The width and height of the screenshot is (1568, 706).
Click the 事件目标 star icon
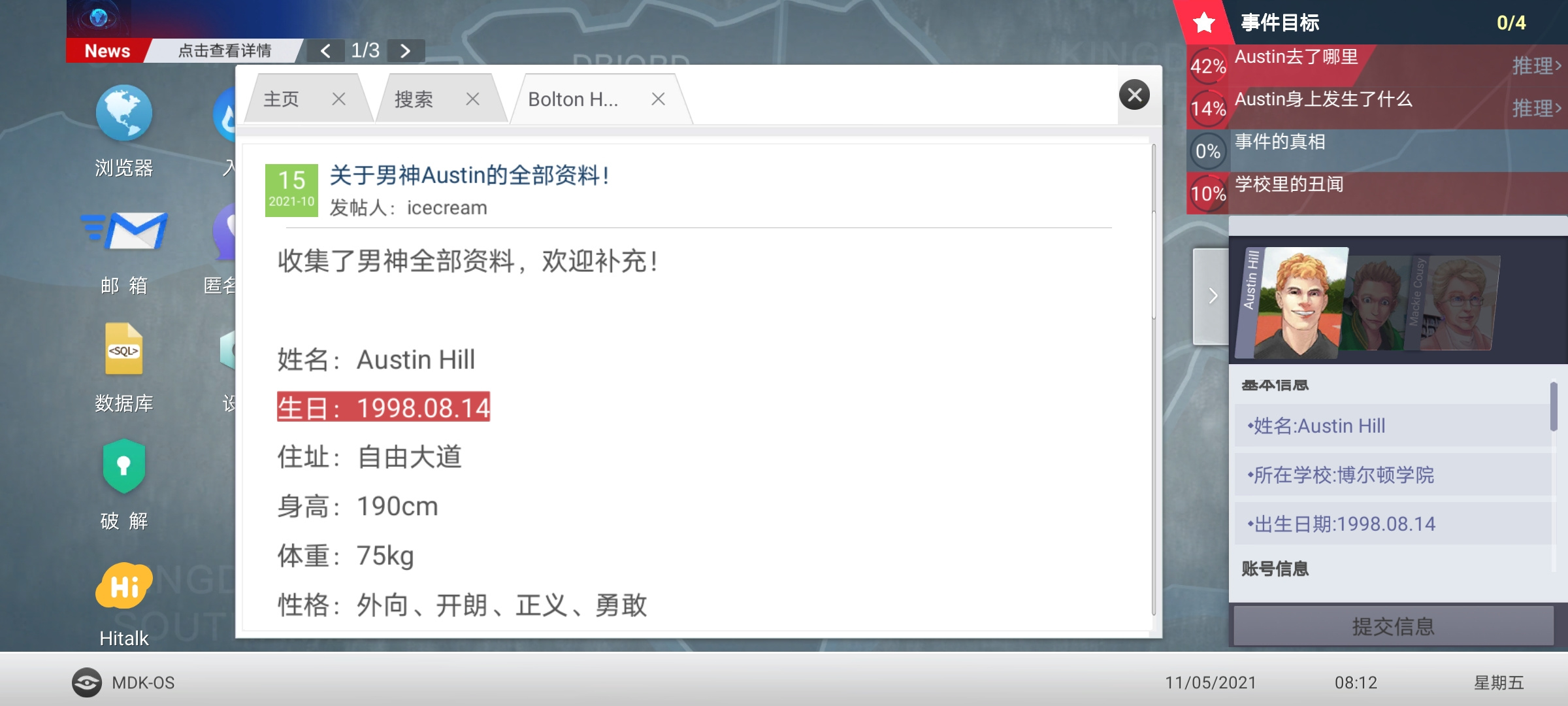[1203, 23]
